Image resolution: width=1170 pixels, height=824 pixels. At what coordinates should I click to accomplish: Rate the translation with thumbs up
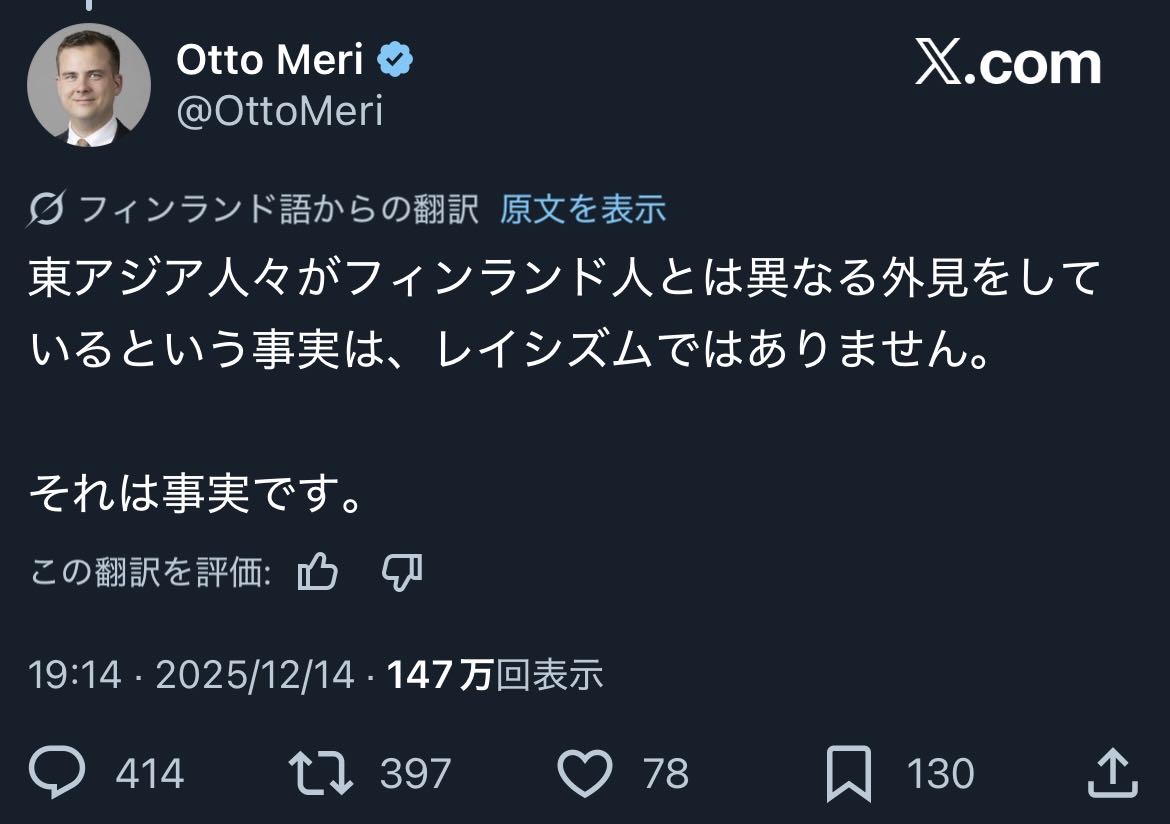pyautogui.click(x=318, y=573)
